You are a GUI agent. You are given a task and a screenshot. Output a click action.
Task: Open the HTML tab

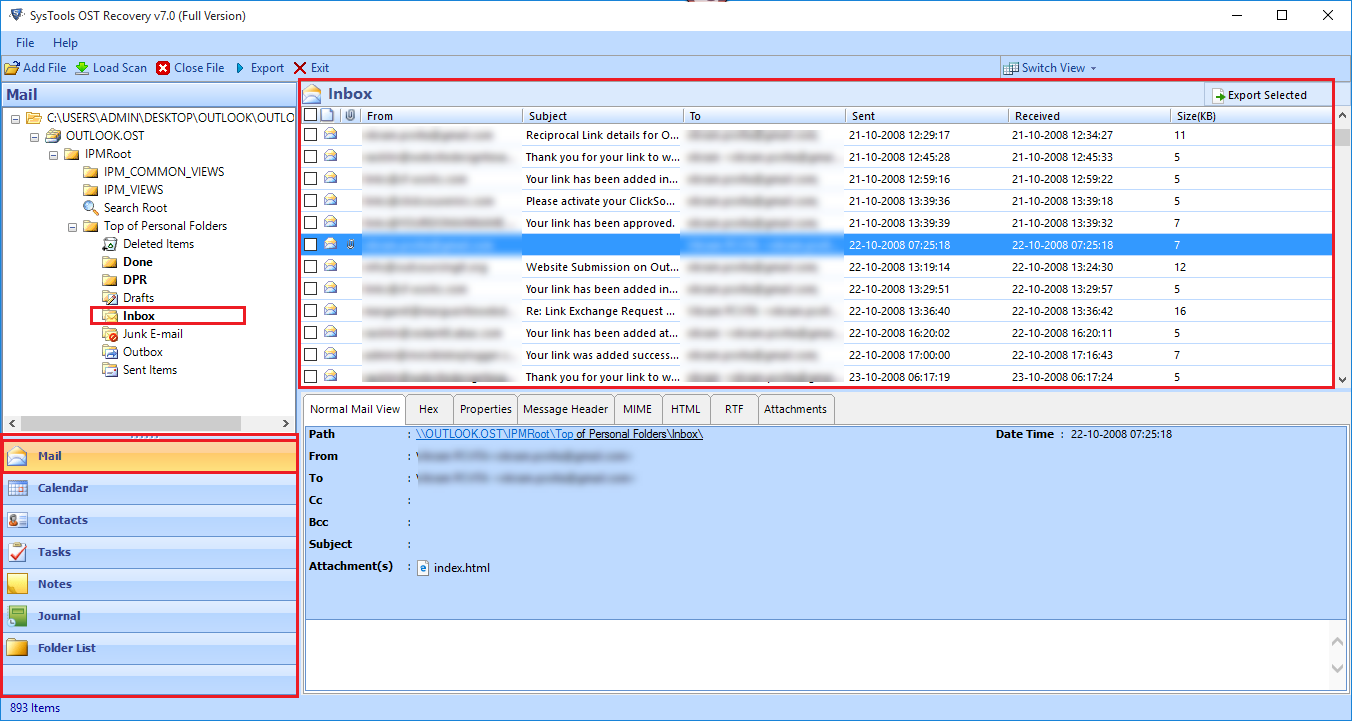(686, 409)
